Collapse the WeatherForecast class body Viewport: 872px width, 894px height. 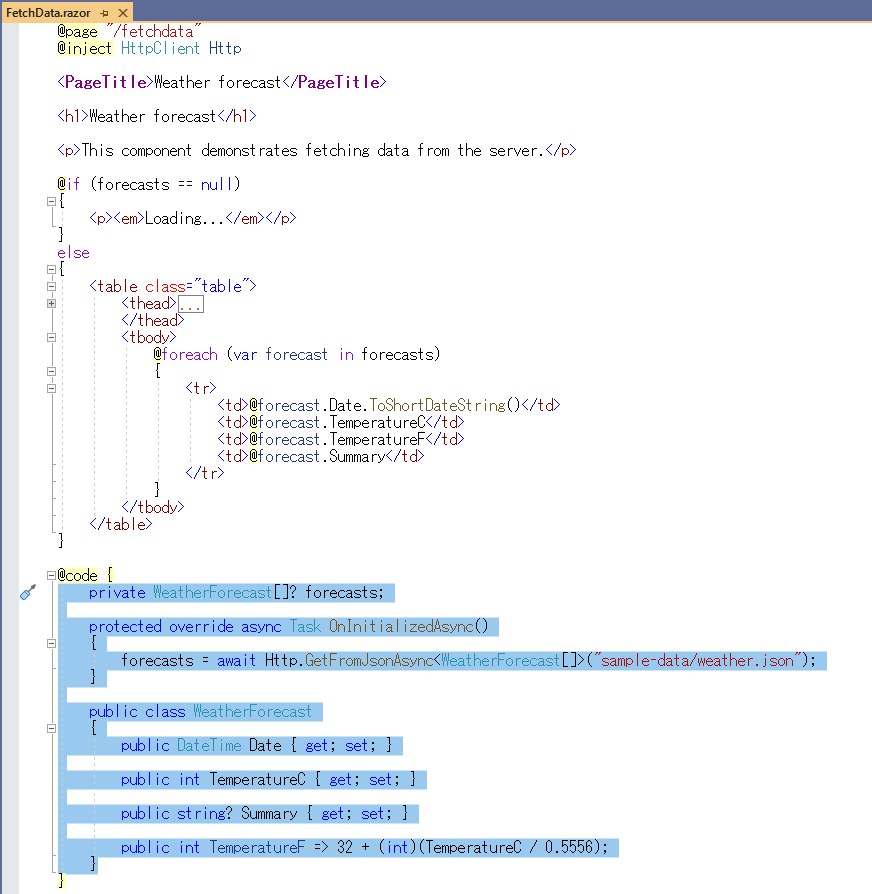(51, 728)
